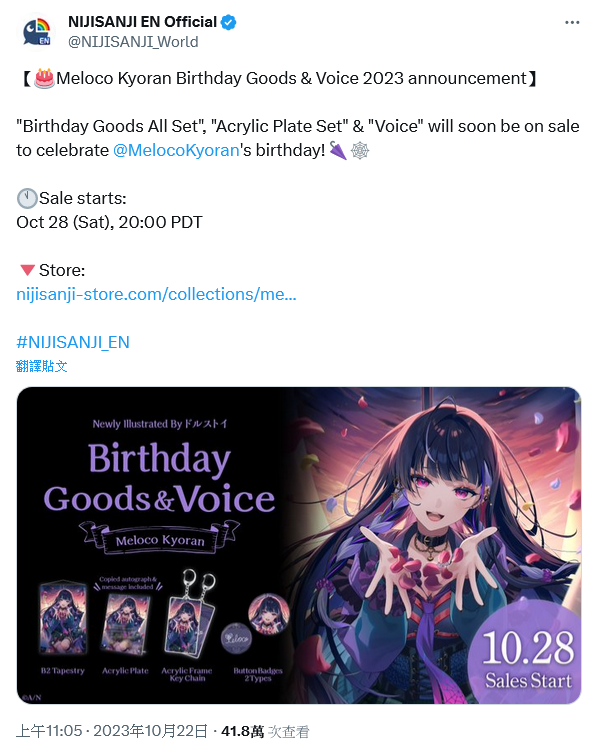Click the Acrylic Frame Key Chain picture
The image size is (598, 756).
point(188,614)
